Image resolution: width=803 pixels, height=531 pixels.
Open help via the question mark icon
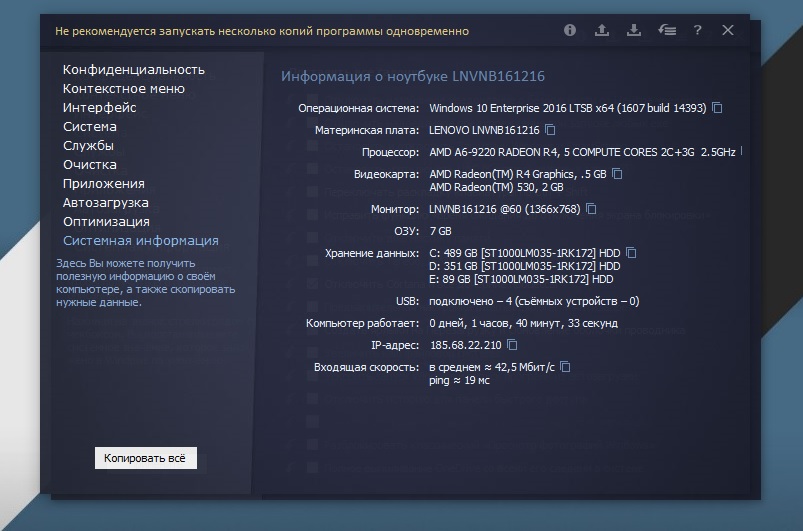(697, 30)
